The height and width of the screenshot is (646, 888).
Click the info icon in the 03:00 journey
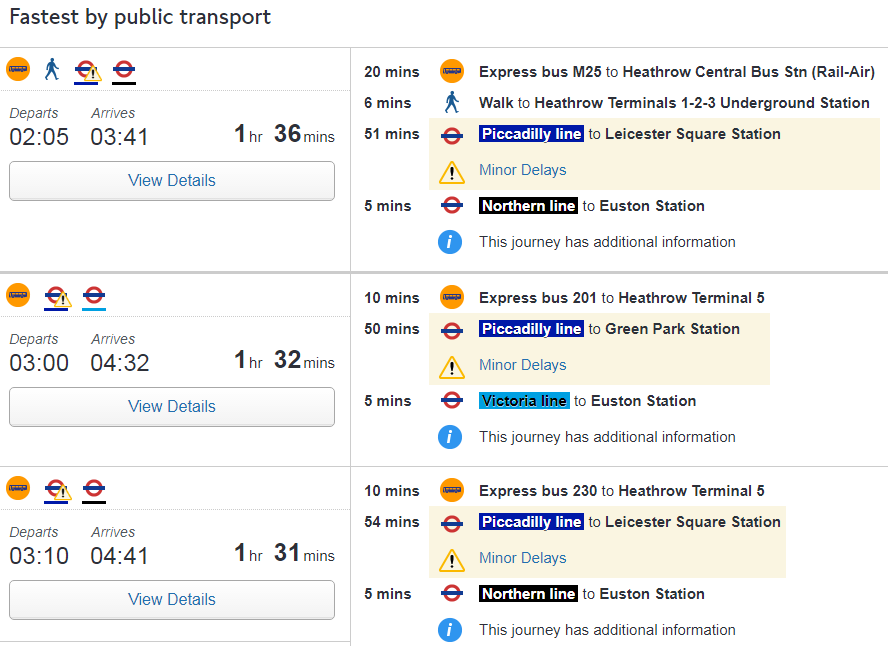(451, 436)
